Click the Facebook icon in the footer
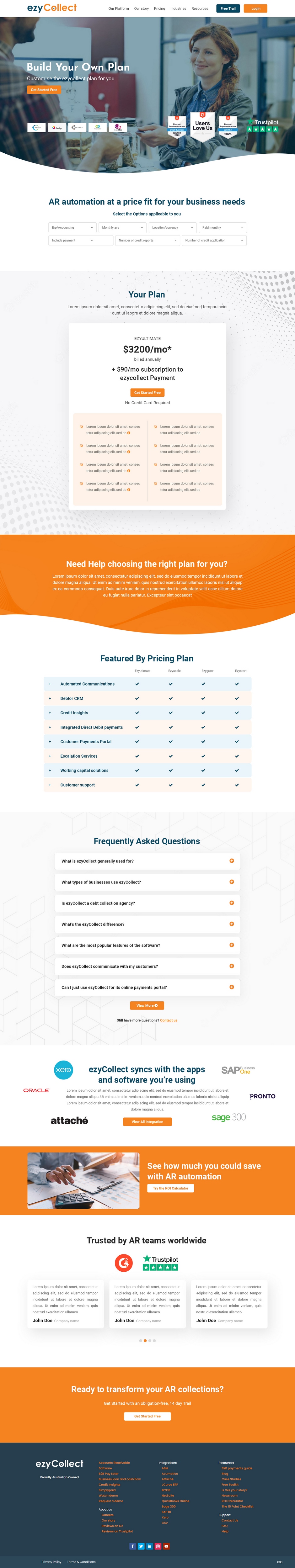The height and width of the screenshot is (1568, 295). [133, 1546]
